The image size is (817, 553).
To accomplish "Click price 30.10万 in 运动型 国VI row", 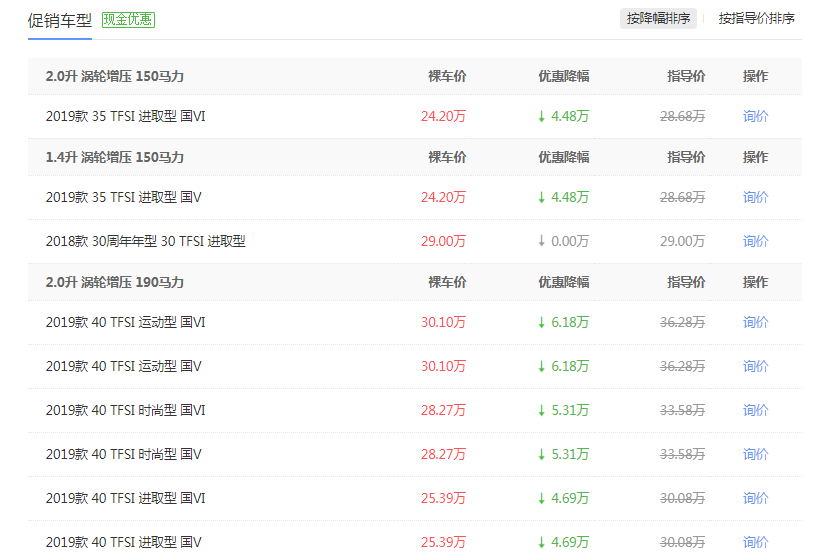I will (x=443, y=323).
